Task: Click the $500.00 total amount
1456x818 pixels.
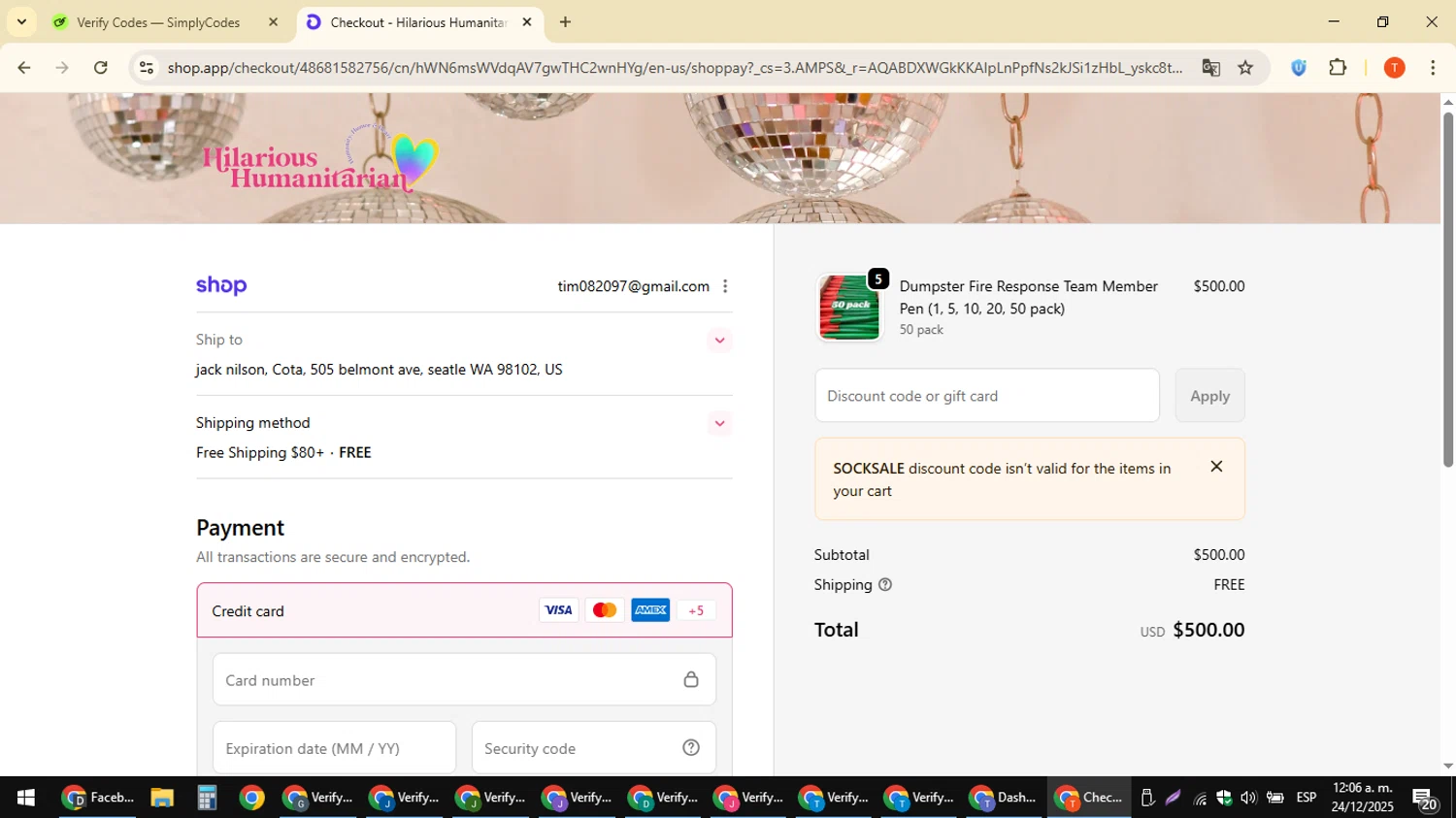Action: pyautogui.click(x=1208, y=630)
